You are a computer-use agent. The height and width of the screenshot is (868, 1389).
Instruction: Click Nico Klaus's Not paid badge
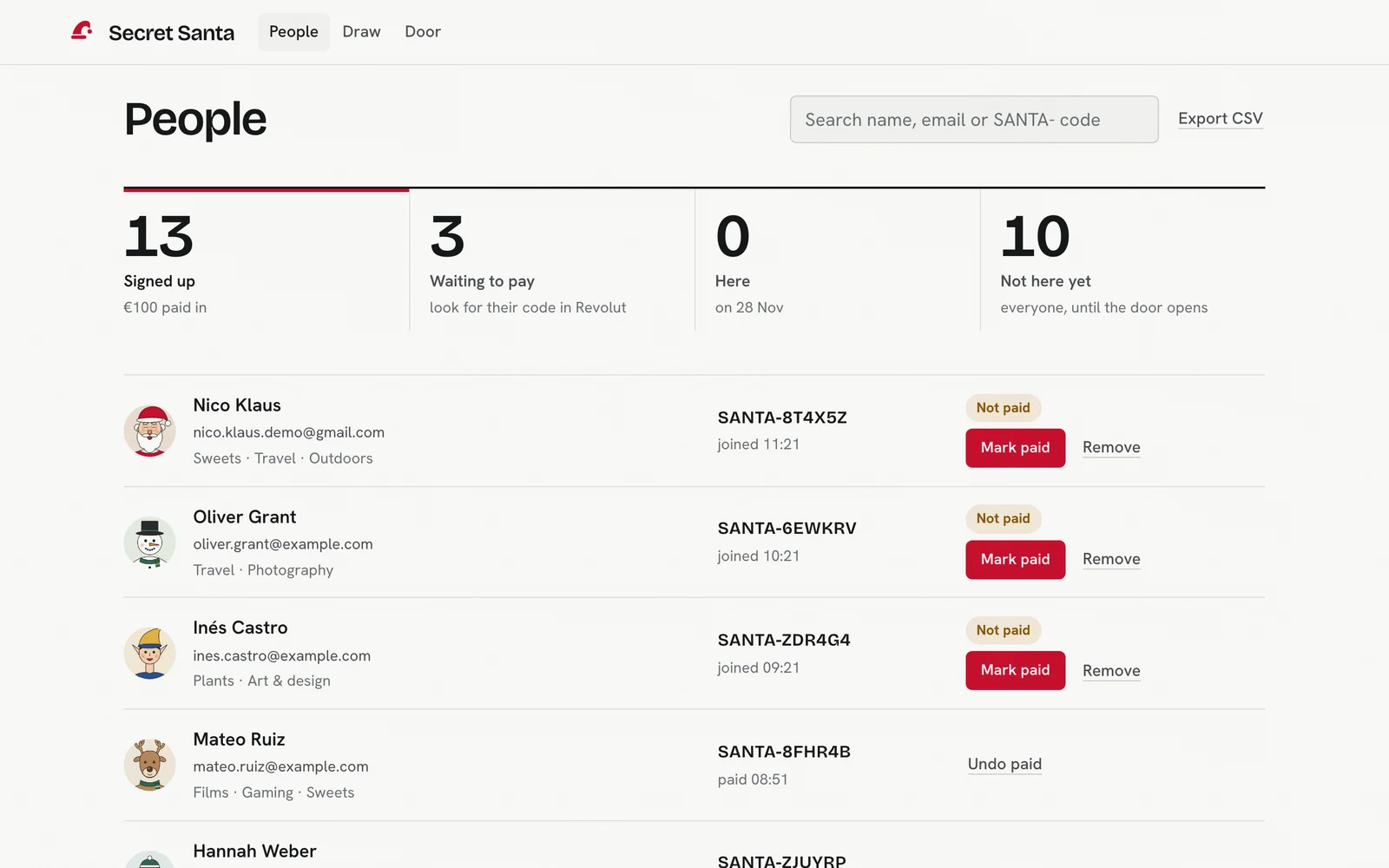pyautogui.click(x=1003, y=408)
